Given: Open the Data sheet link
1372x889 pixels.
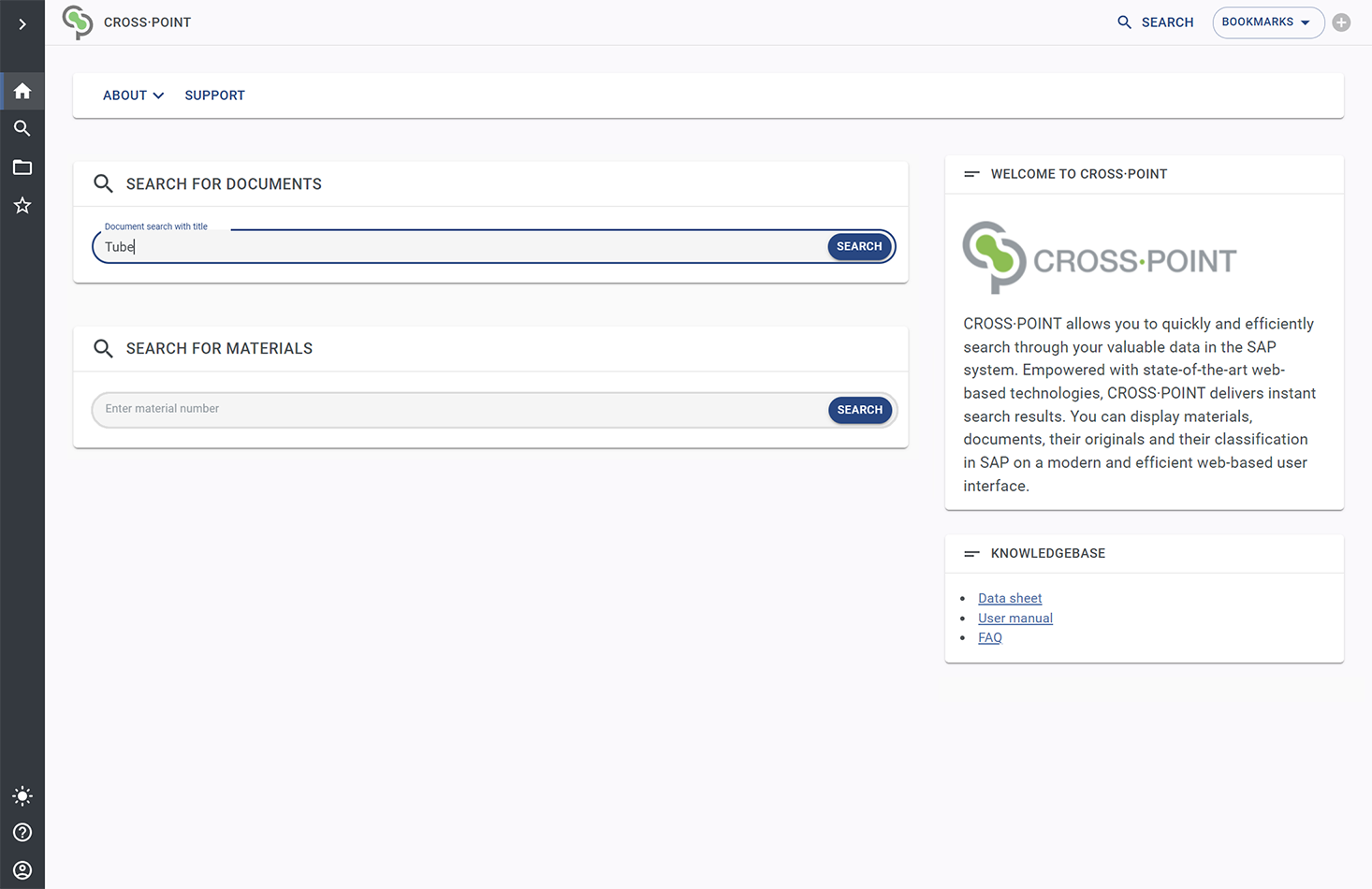Looking at the screenshot, I should (x=1009, y=598).
